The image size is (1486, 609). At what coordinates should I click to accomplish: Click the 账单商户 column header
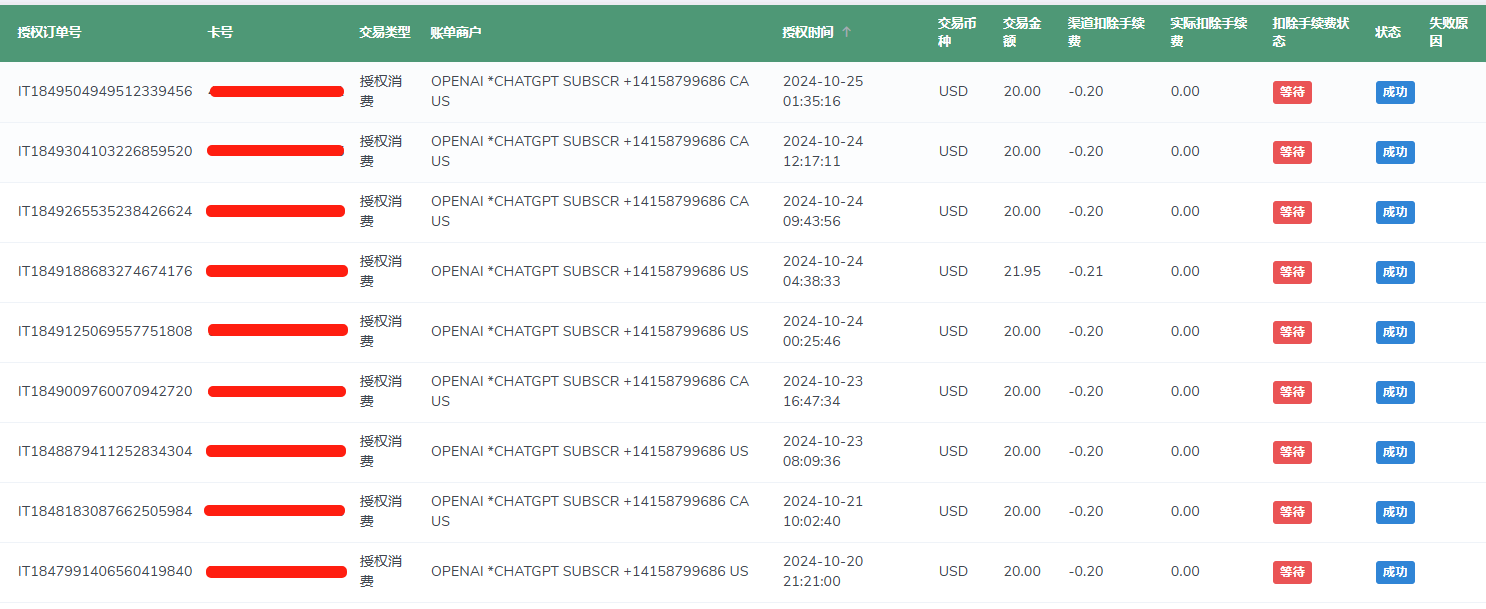pyautogui.click(x=456, y=32)
